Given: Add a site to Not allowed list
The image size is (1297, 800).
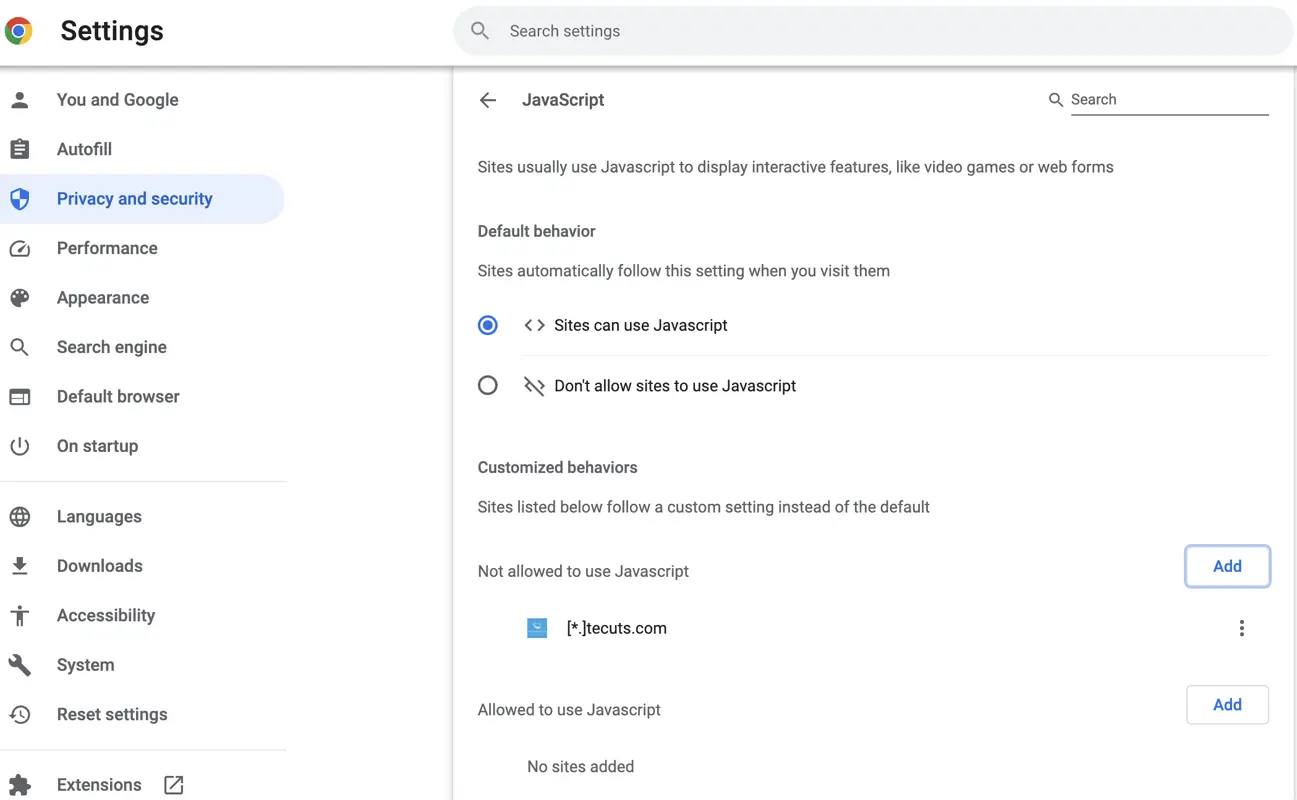Looking at the screenshot, I should click(x=1227, y=567).
